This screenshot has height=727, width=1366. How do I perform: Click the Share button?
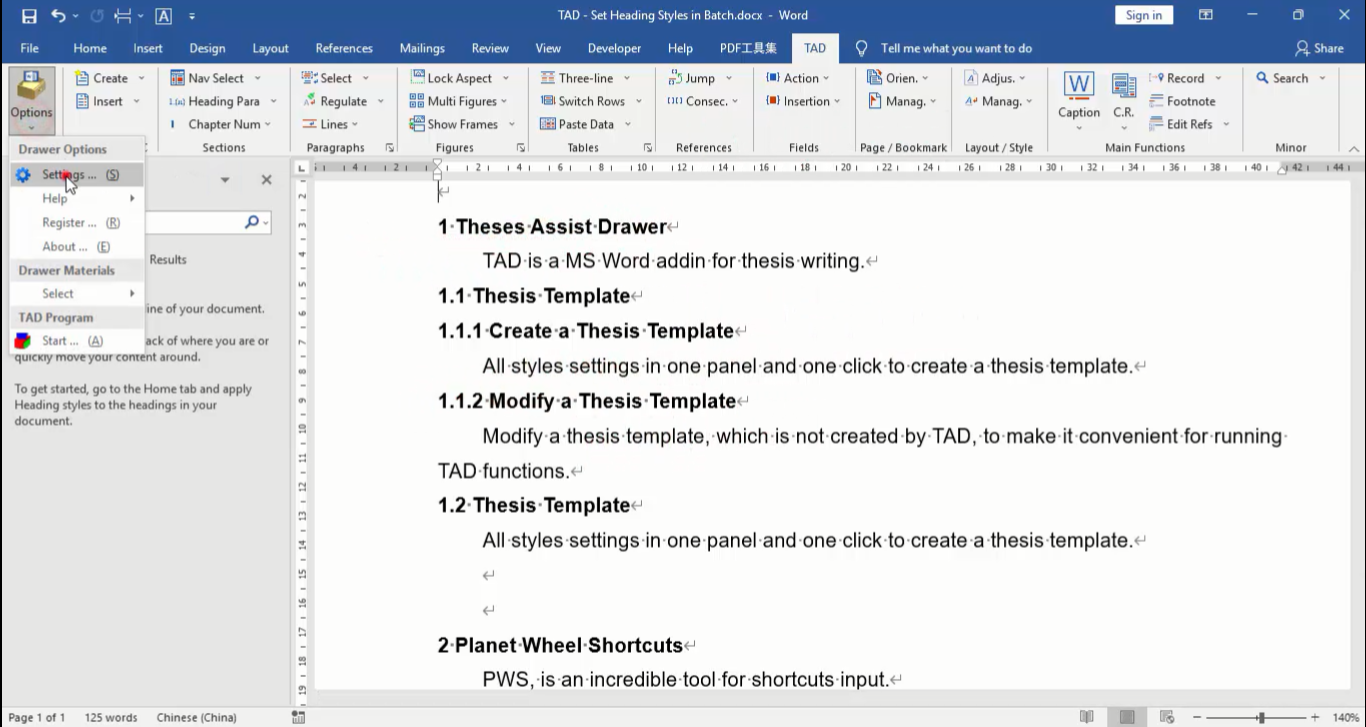point(1319,48)
